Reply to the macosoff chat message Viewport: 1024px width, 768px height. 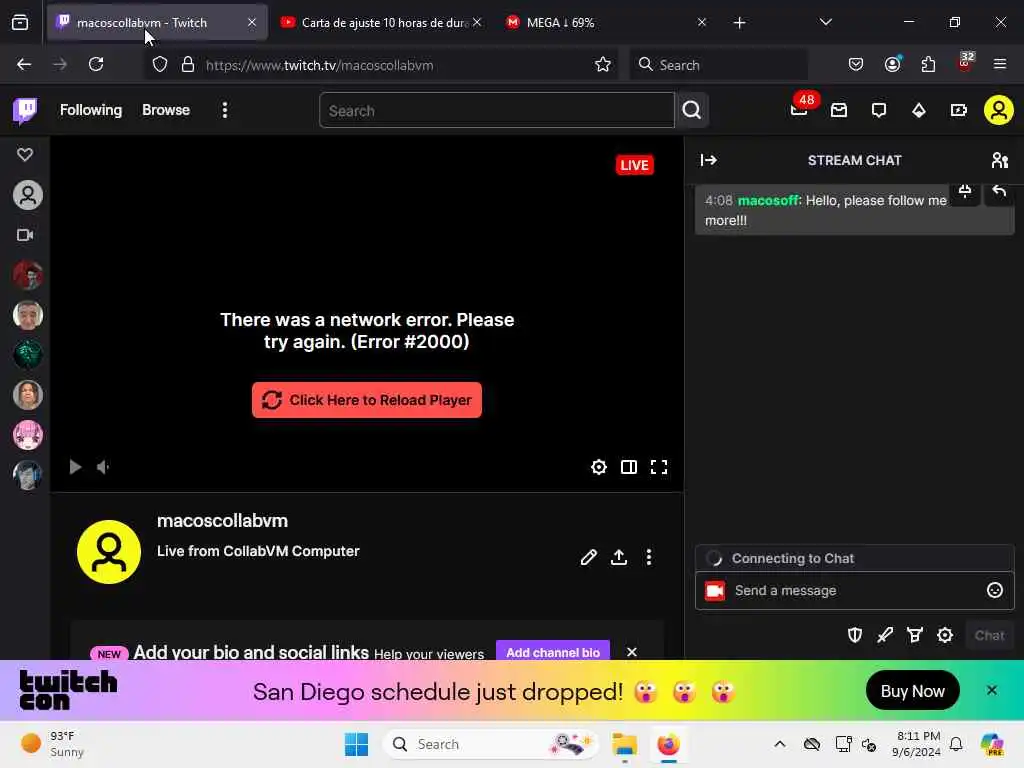point(999,191)
